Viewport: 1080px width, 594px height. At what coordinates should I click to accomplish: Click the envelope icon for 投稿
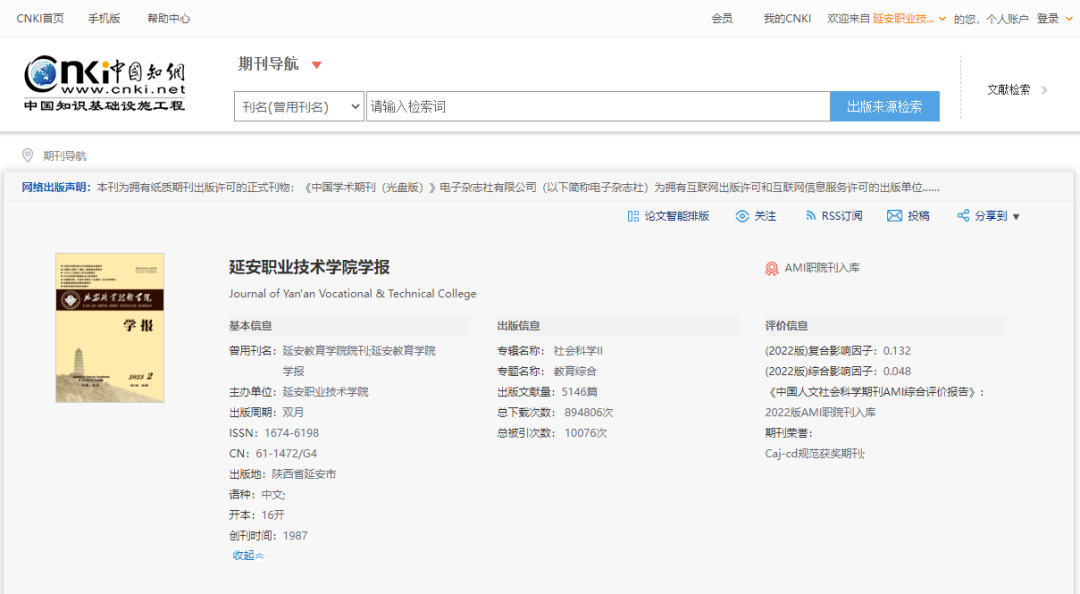(x=894, y=216)
